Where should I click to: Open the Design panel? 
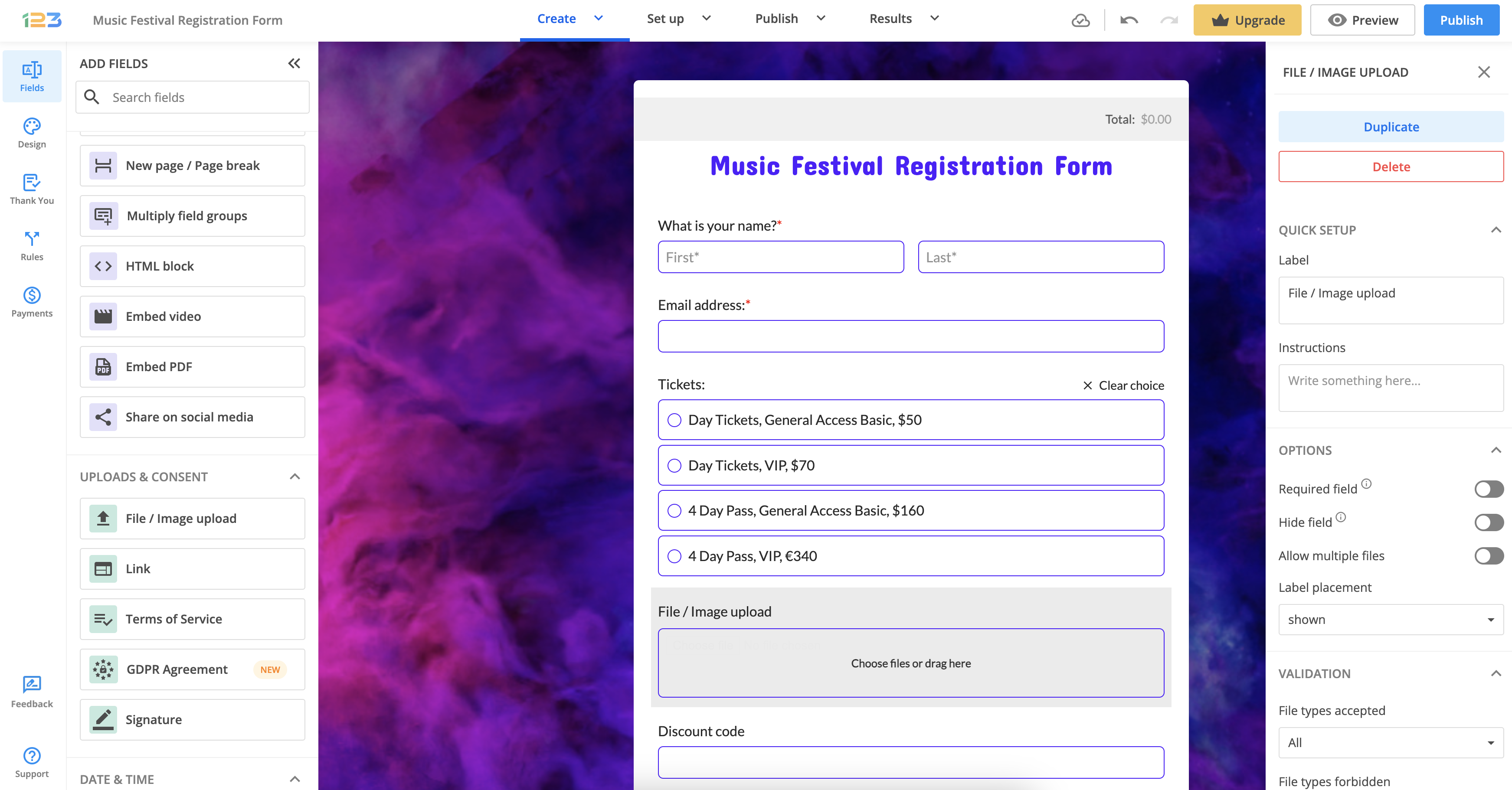click(x=32, y=131)
